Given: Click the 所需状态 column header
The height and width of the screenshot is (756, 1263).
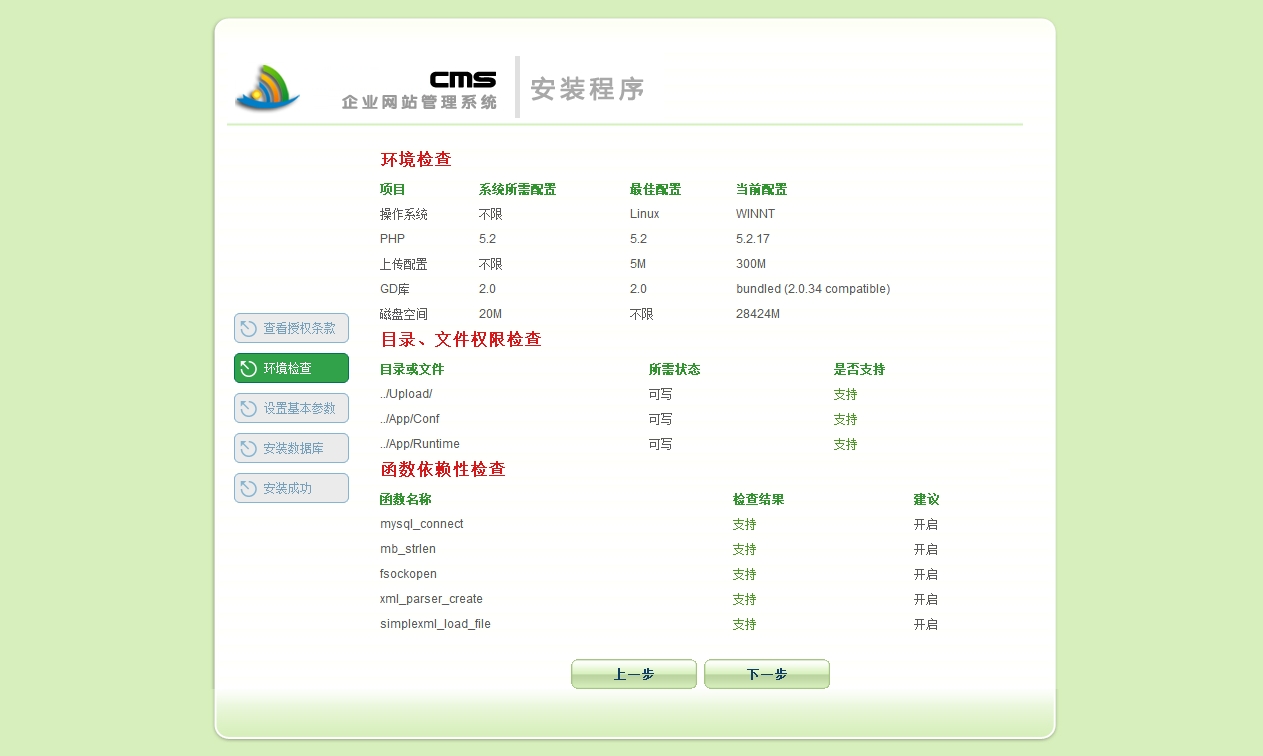Looking at the screenshot, I should 674,369.
